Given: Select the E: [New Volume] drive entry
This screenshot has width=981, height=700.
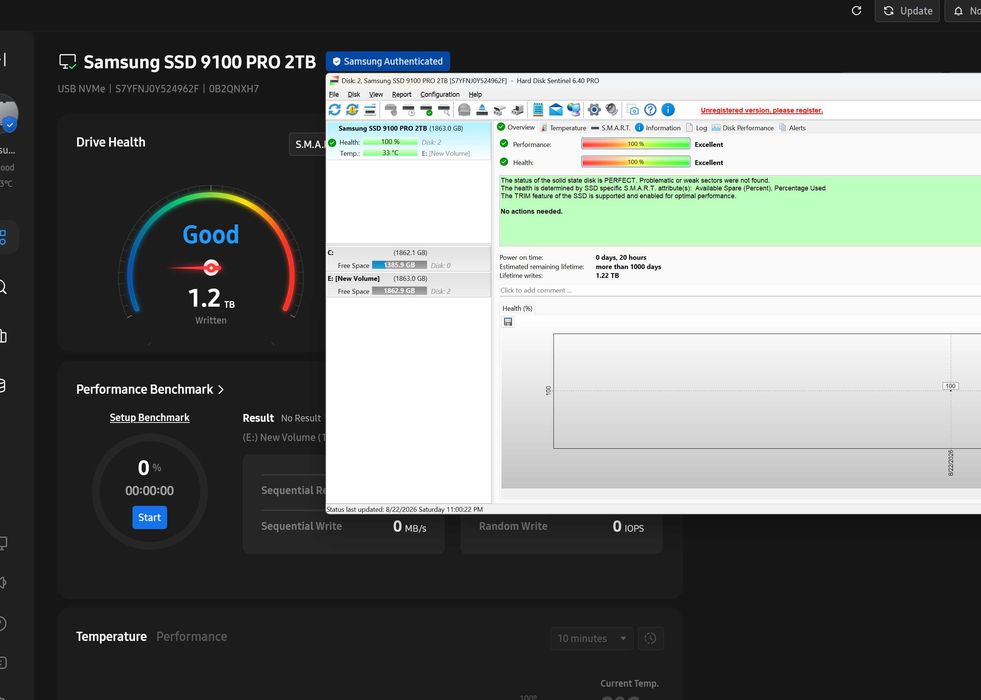Looking at the screenshot, I should [x=409, y=285].
